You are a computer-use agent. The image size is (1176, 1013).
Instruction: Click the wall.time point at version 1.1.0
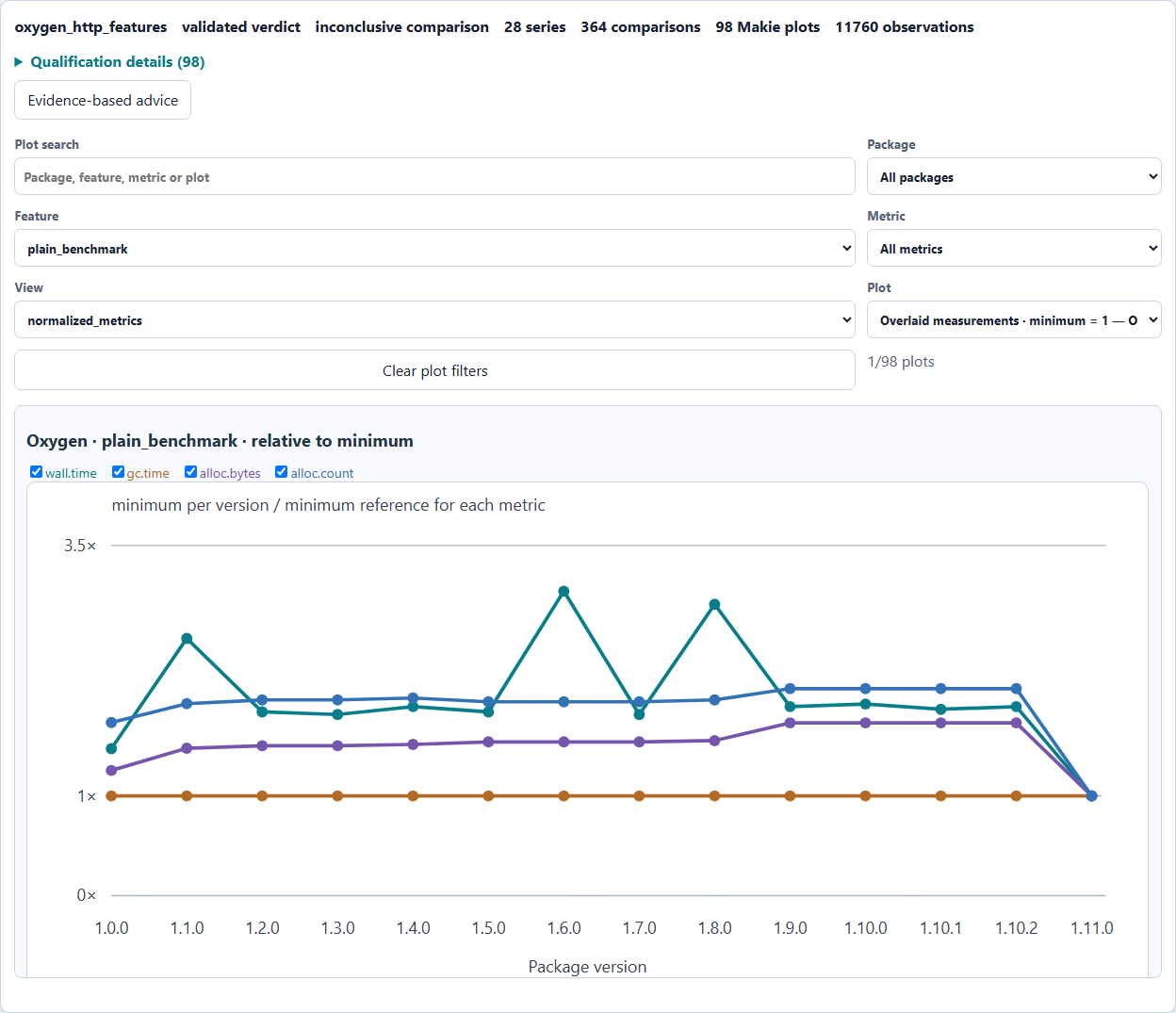pyautogui.click(x=187, y=639)
